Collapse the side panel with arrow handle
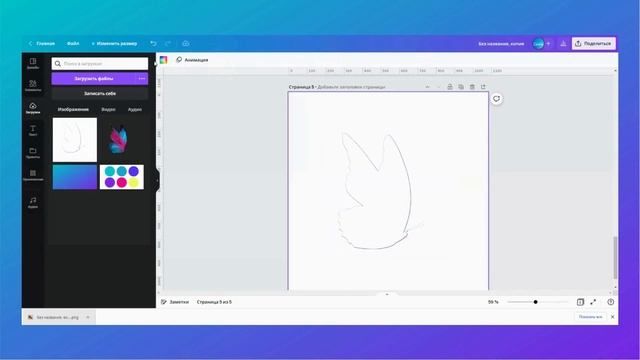Image resolution: width=640 pixels, height=360 pixels. coord(157,180)
